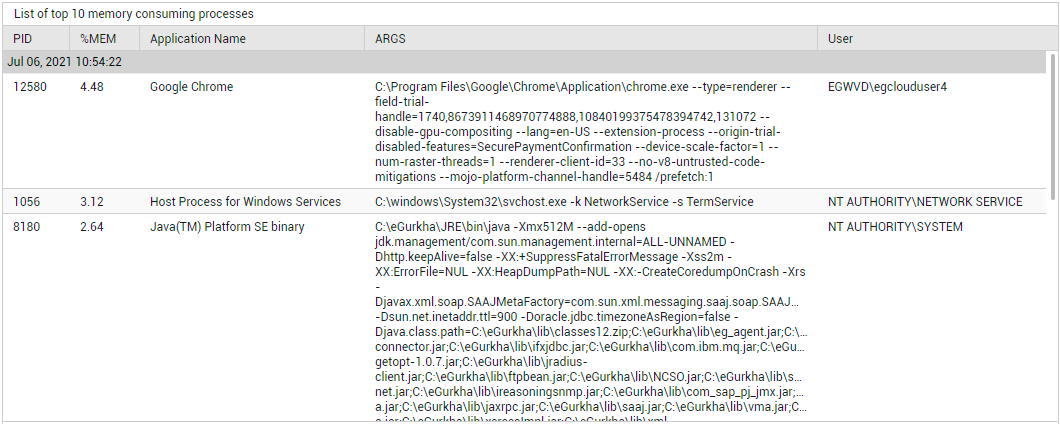Click the Application Name column header

[x=252, y=39]
